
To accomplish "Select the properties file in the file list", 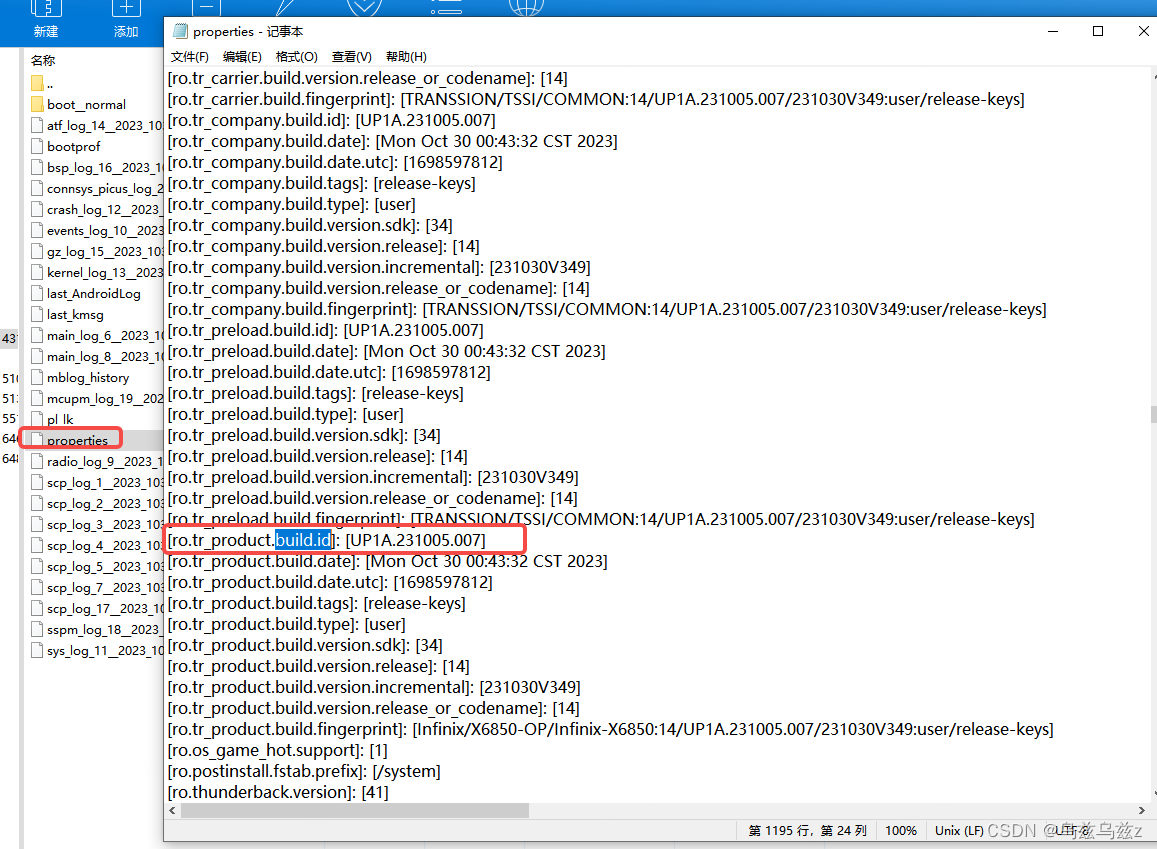I will tap(76, 439).
